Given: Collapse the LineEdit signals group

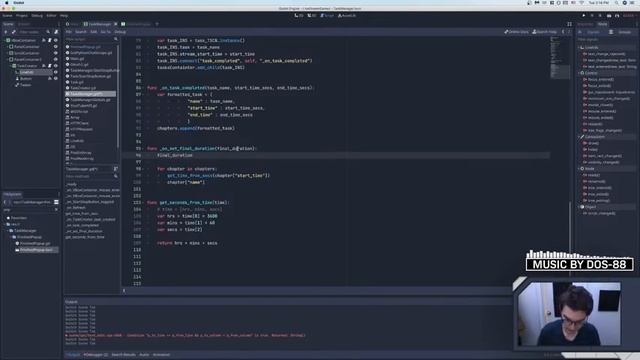Looking at the screenshot, I should 580,47.
